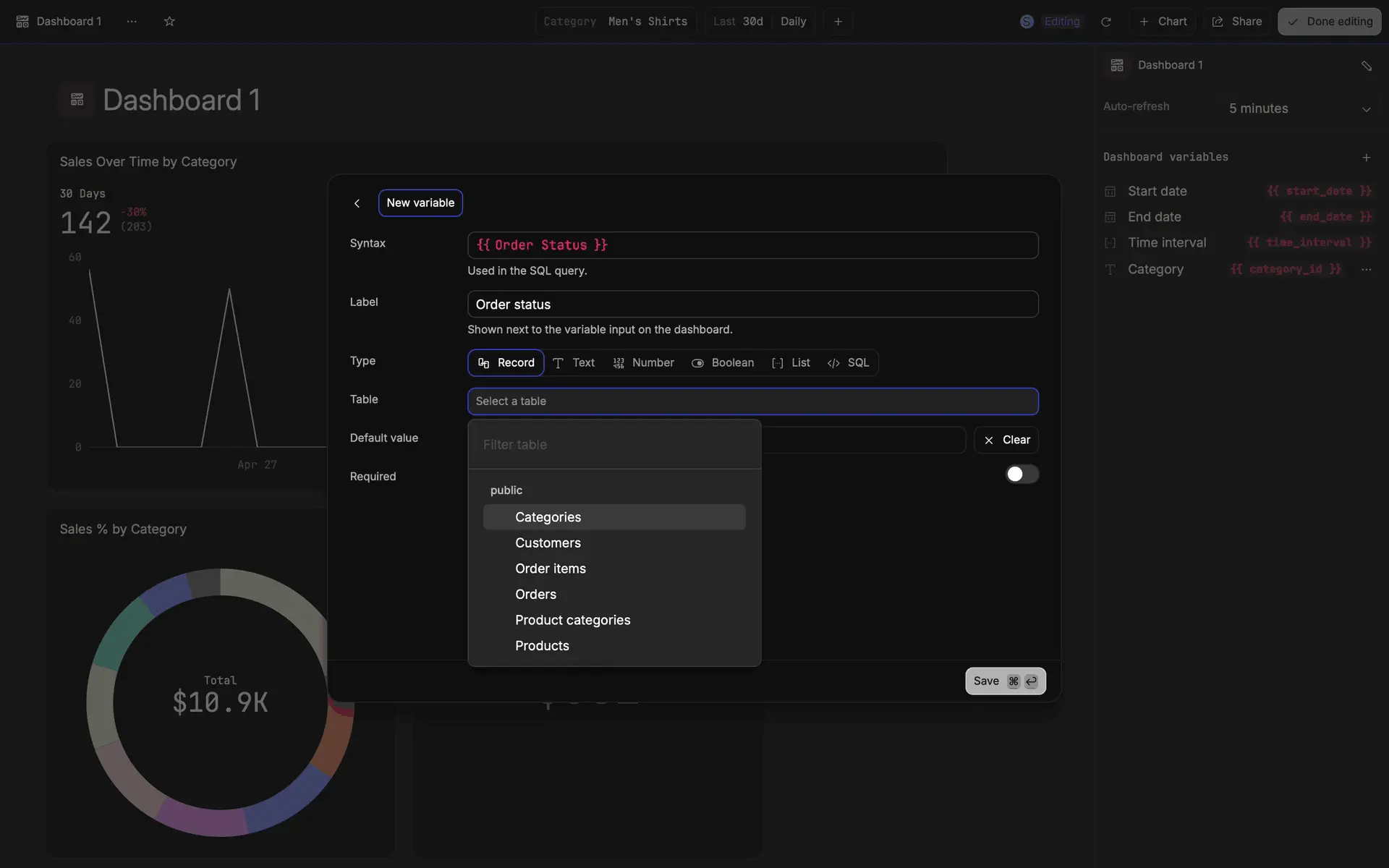The width and height of the screenshot is (1389, 868).
Task: Toggle the Required switch on
Action: 1021,474
